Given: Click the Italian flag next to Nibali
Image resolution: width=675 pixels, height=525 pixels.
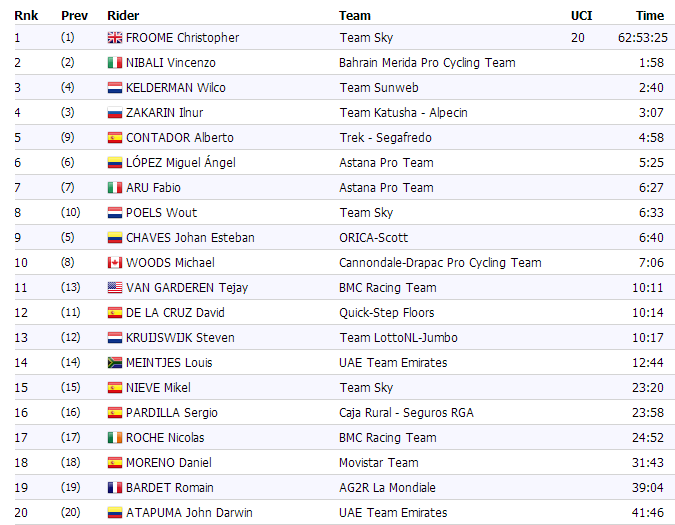Looking at the screenshot, I should coord(115,63).
